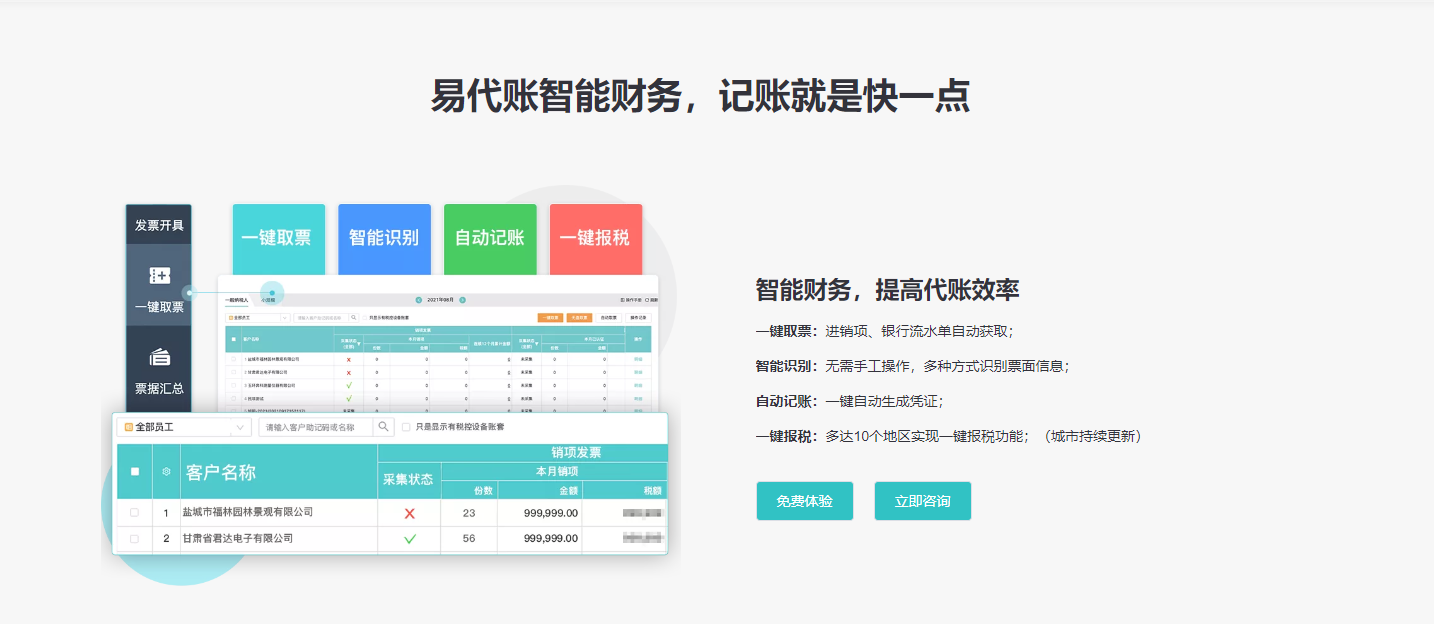Check the row 2 checkbox for 甘肃省君达电子有限公司
The height and width of the screenshot is (624, 1434).
tap(135, 539)
